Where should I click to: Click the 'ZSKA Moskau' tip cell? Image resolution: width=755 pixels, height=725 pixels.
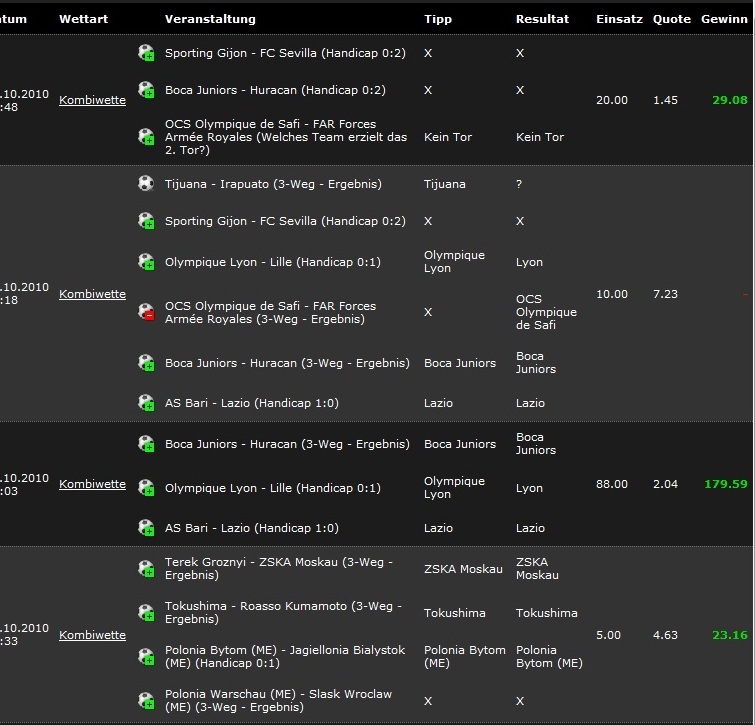tap(463, 569)
